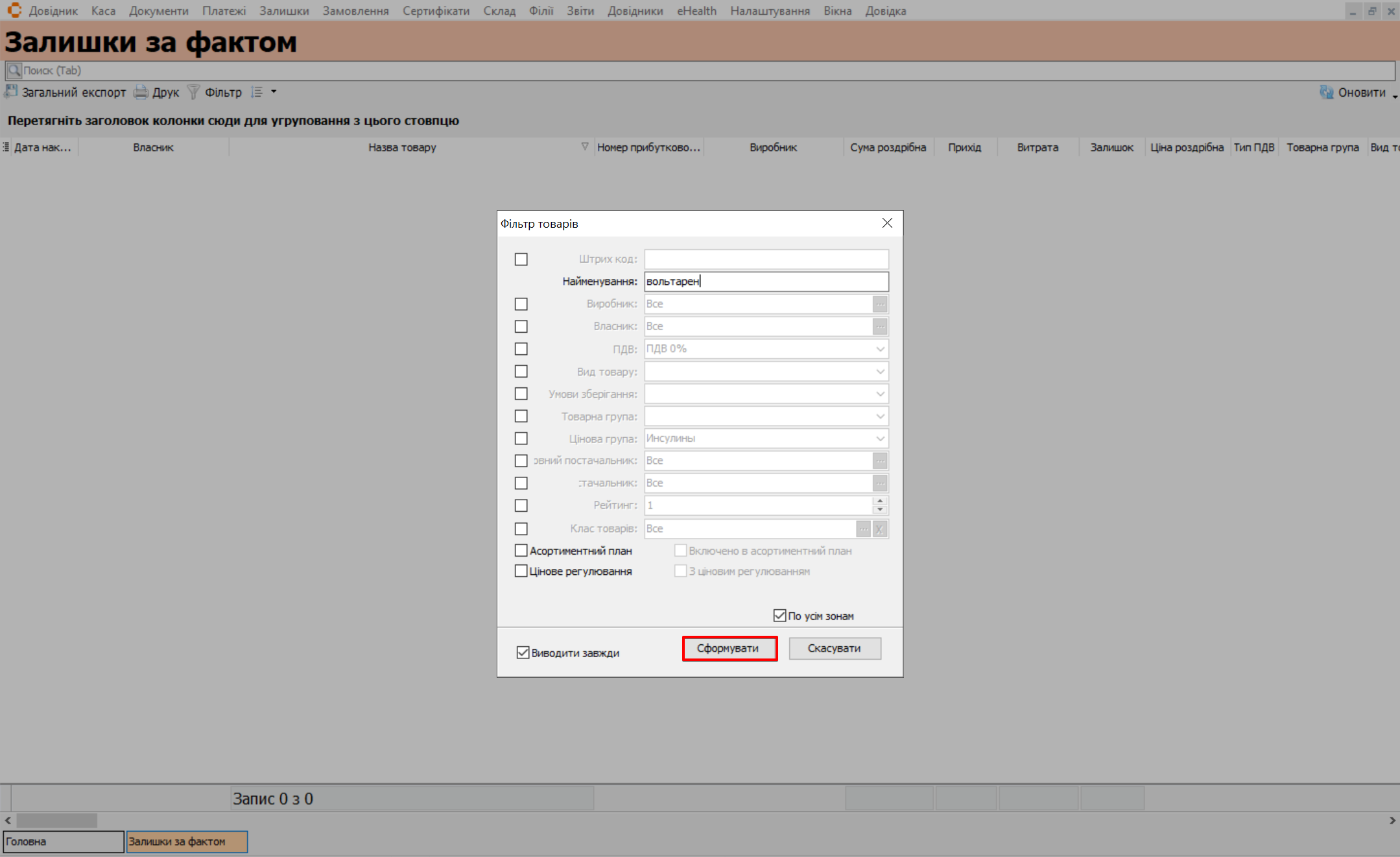Click the Оновити refresh icon
This screenshot has width=1400, height=857.
pos(1326,92)
